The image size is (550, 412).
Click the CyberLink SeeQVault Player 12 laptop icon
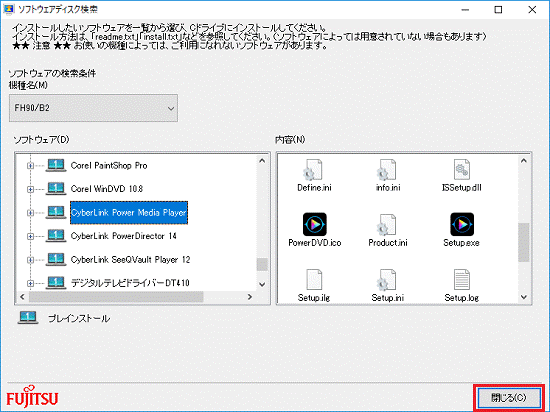(56, 259)
